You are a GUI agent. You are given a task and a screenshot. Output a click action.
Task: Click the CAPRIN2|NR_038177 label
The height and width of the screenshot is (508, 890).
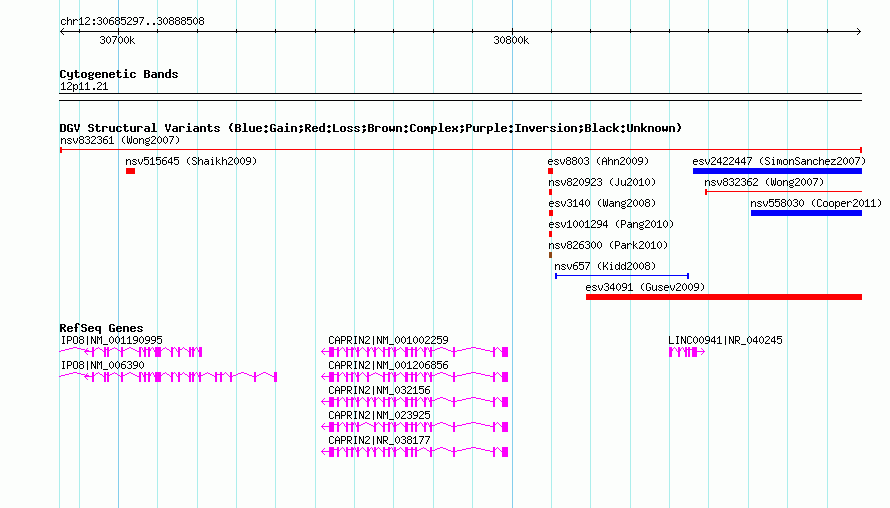(379, 440)
